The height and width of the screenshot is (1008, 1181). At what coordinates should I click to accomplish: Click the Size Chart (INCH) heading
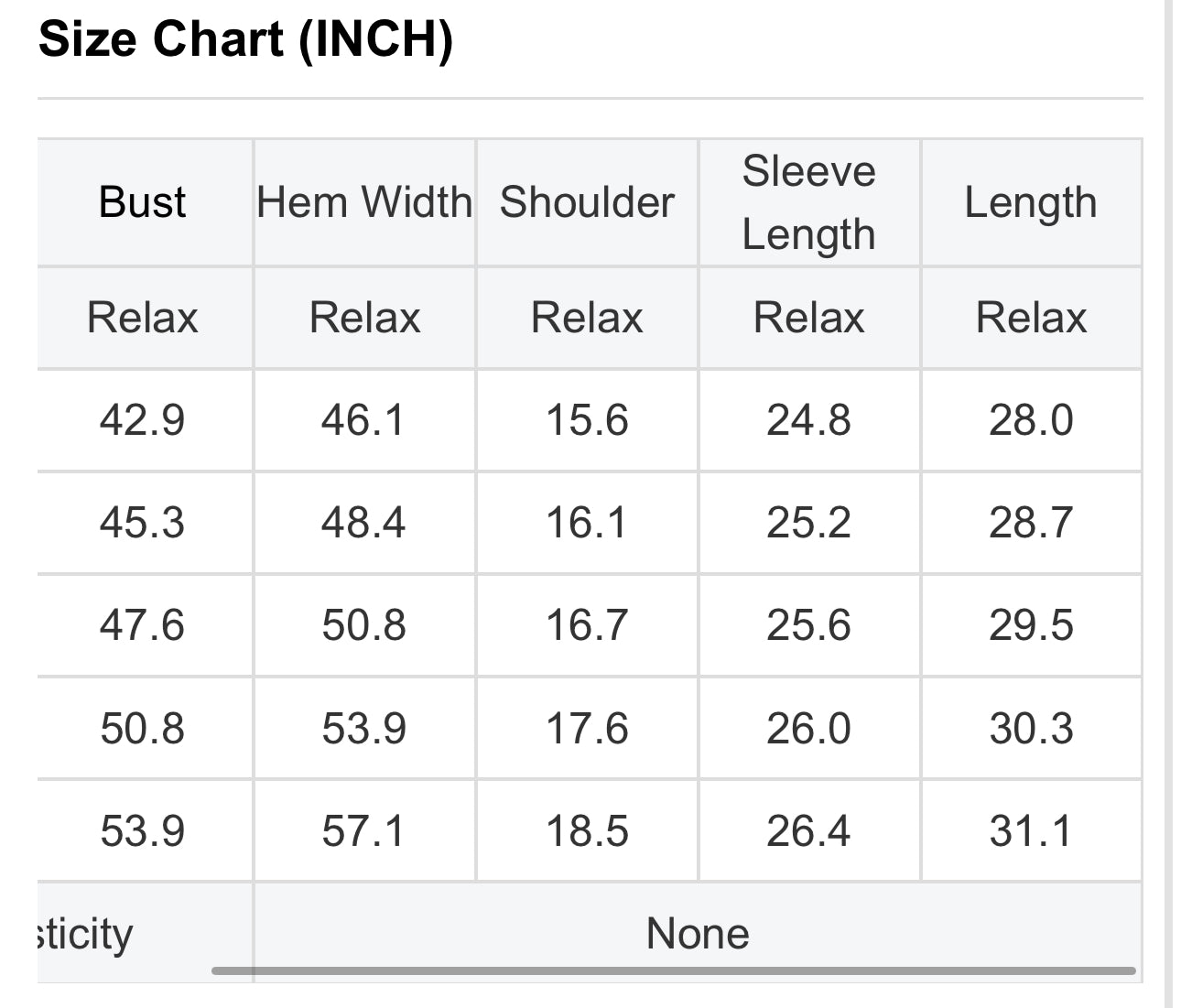pyautogui.click(x=245, y=40)
